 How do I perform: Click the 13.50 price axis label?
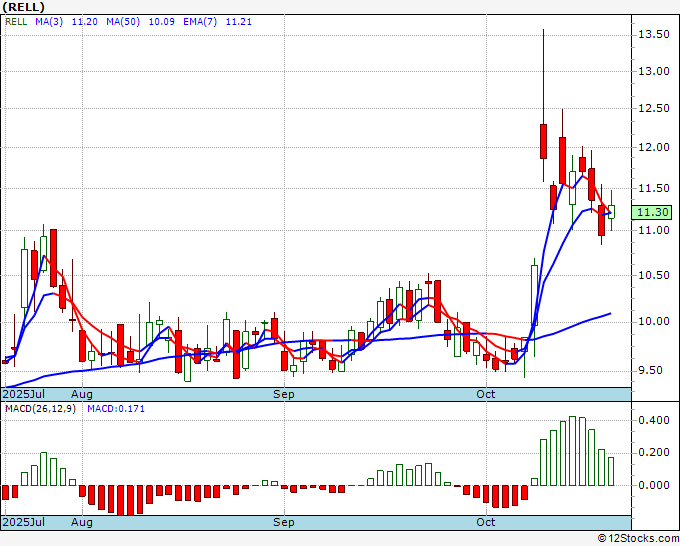(654, 34)
